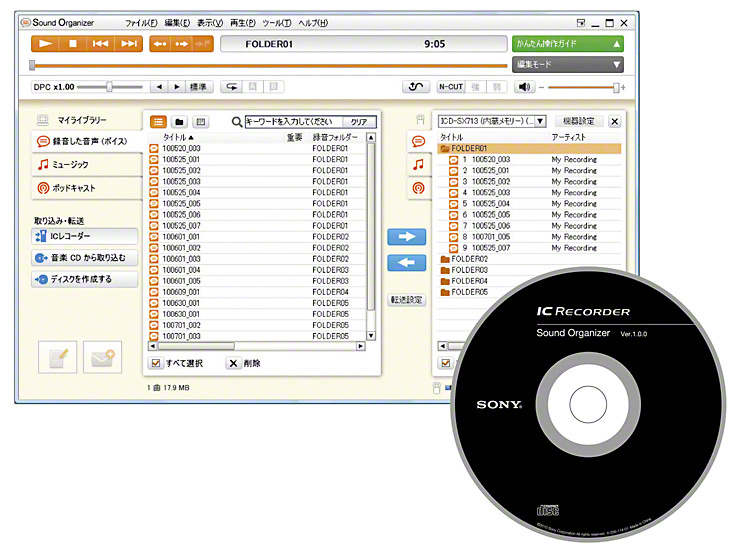This screenshot has height=555, width=740.
Task: Expand the 編集モード dropdown
Action: pyautogui.click(x=568, y=64)
